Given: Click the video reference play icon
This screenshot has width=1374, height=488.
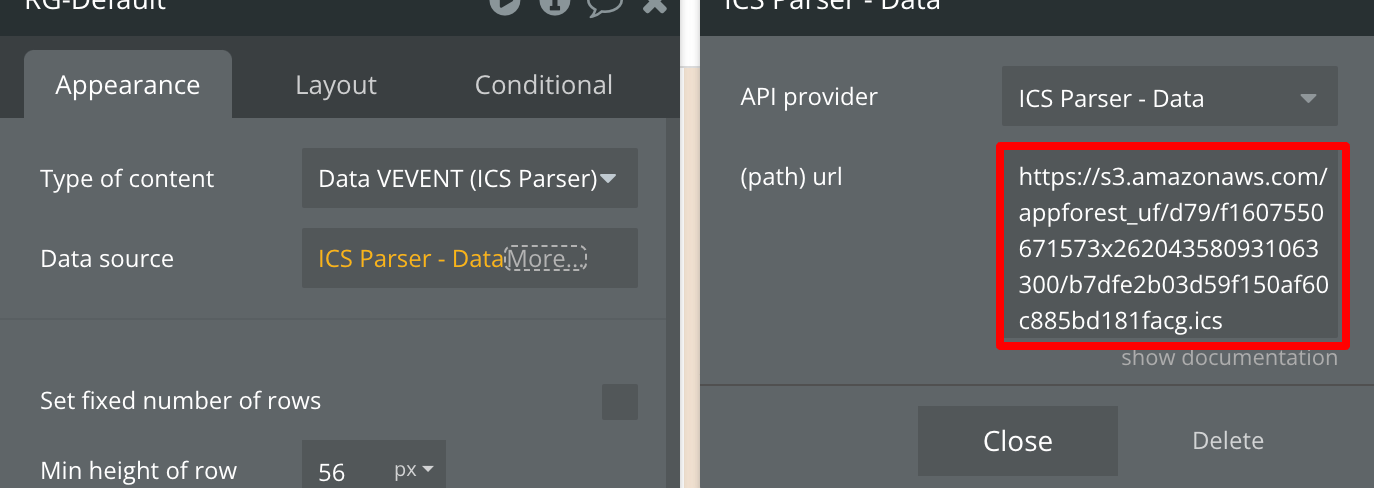Looking at the screenshot, I should (505, 4).
